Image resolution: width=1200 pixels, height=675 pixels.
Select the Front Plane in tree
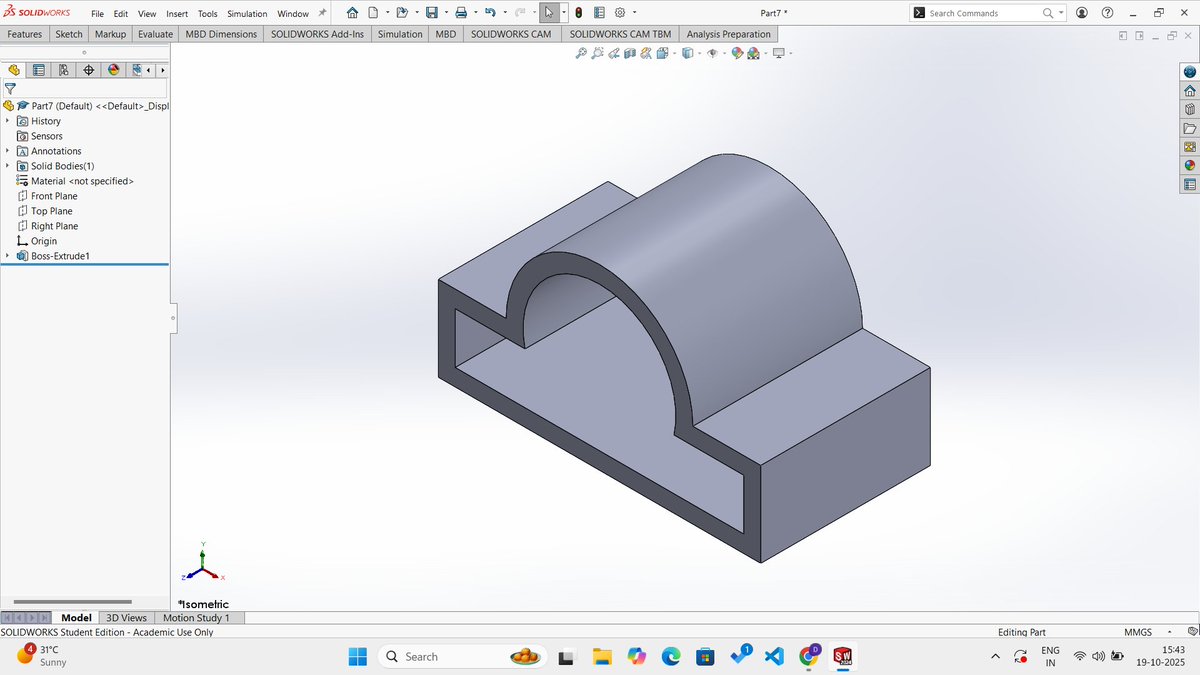54,196
